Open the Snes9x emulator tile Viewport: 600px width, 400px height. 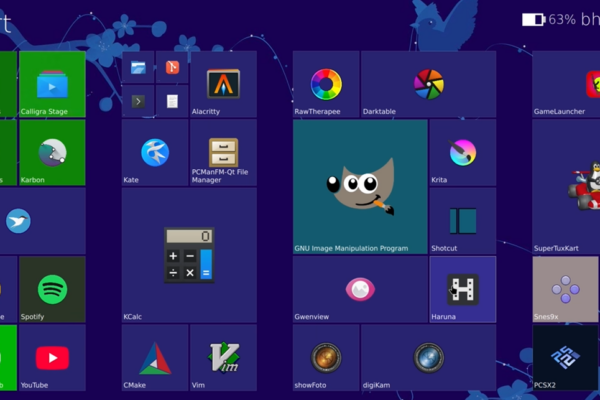pos(566,289)
